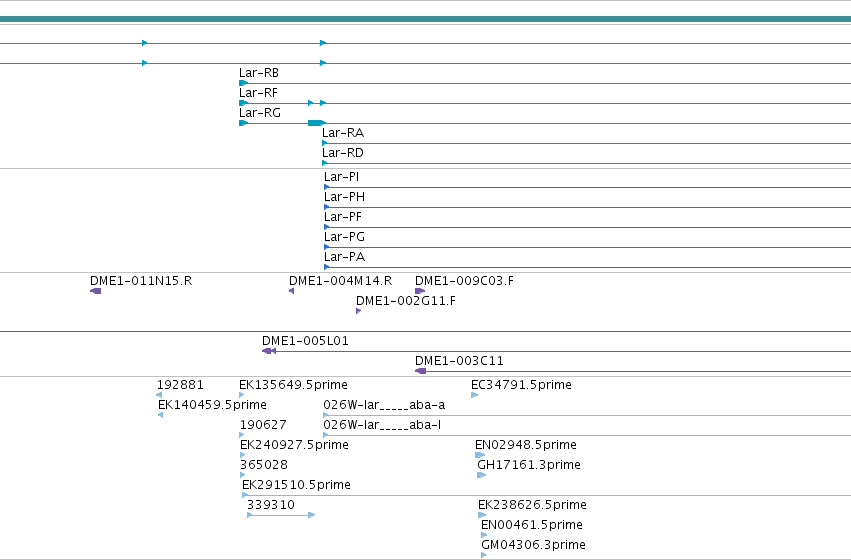Image resolution: width=851 pixels, height=560 pixels.
Task: Select the Lar-PG protein label
Action: 344,237
